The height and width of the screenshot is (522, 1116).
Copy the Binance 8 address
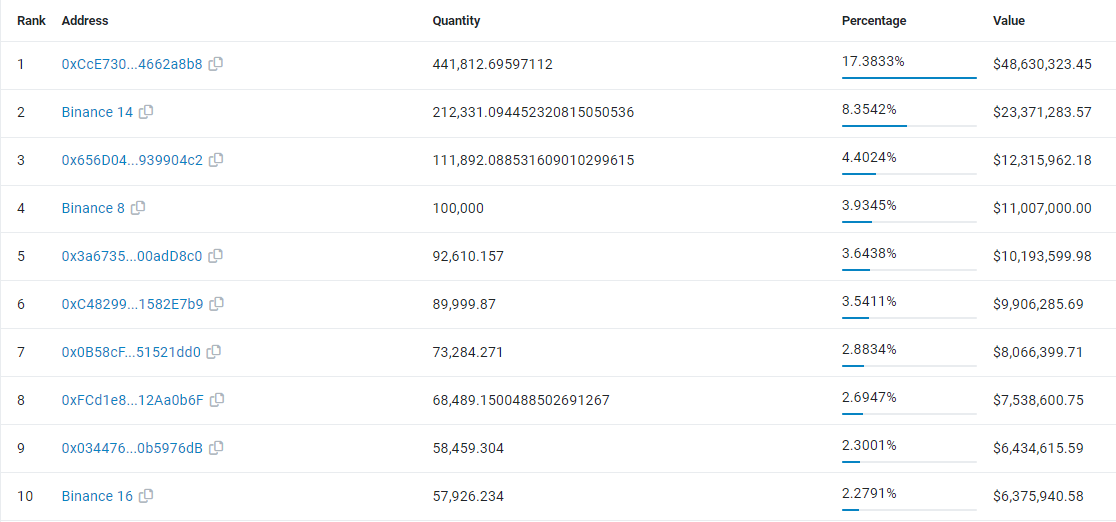(138, 208)
